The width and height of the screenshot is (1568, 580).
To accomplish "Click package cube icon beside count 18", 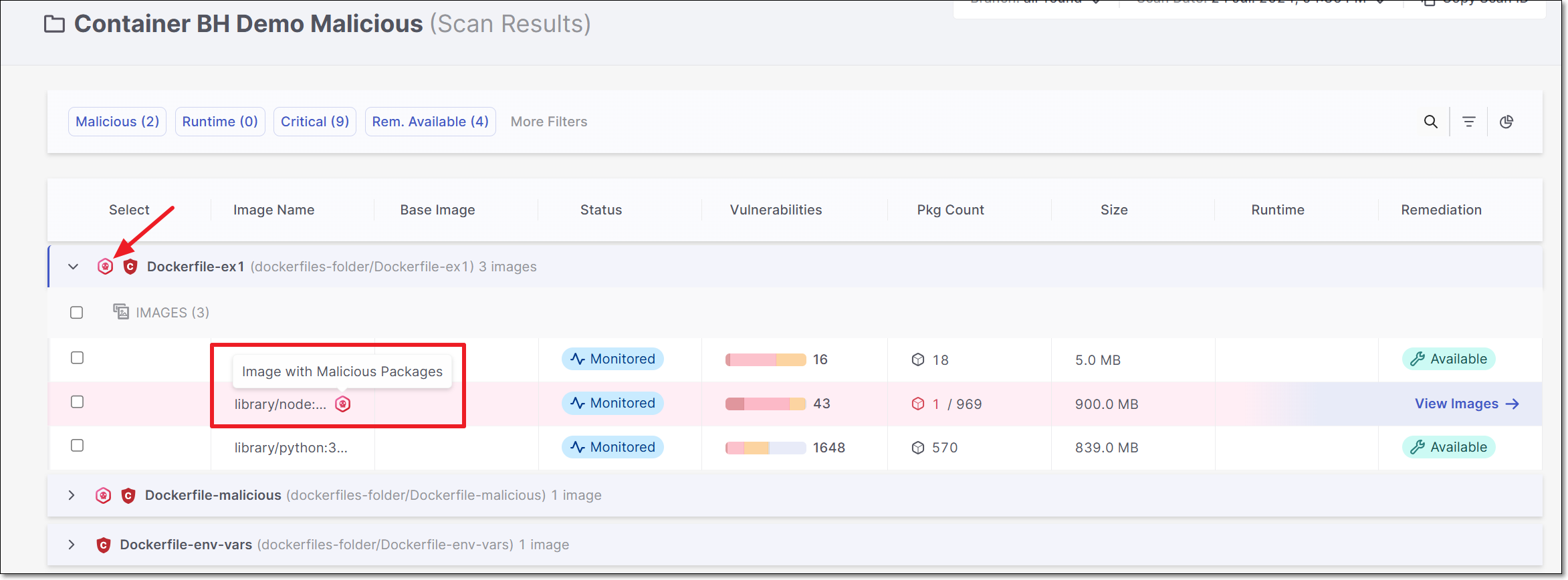I will click(x=918, y=359).
